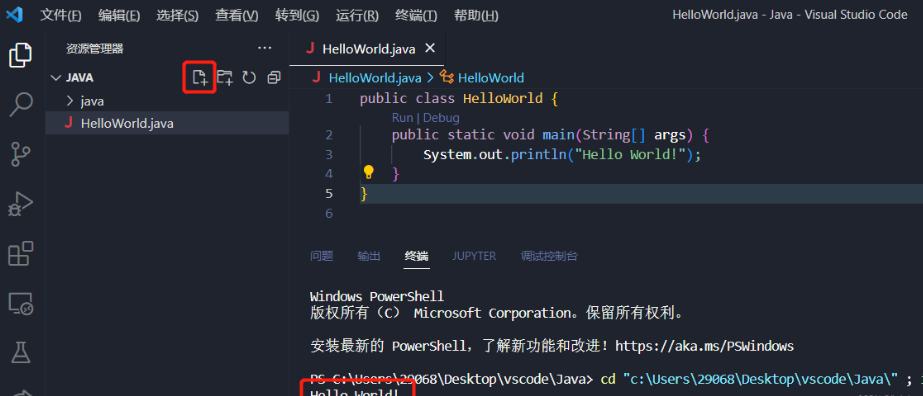Image resolution: width=923 pixels, height=396 pixels.
Task: Refresh the explorer file tree
Action: click(249, 78)
